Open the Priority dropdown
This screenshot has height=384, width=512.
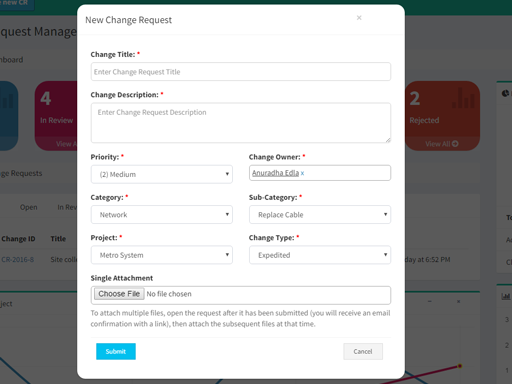(162, 174)
